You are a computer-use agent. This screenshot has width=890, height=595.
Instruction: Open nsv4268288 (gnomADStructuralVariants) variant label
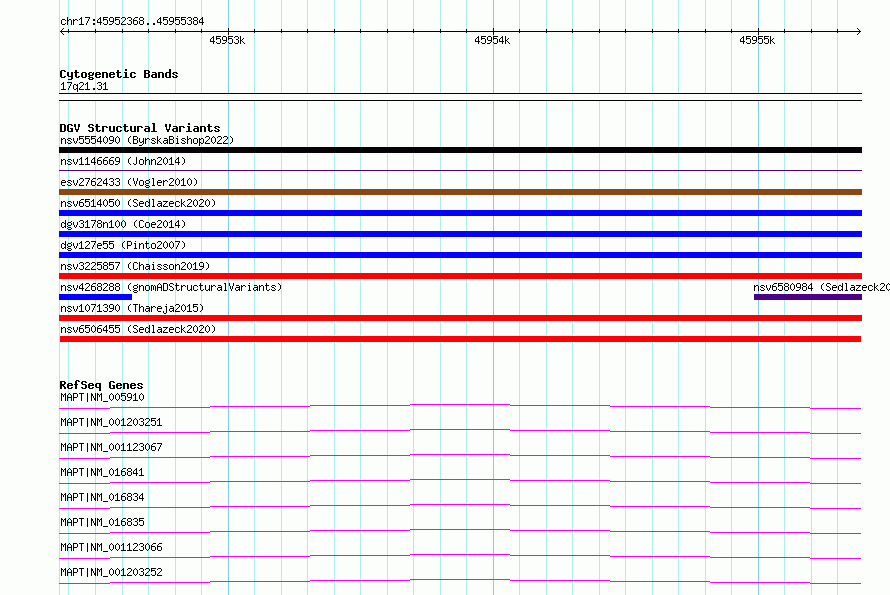tap(171, 287)
